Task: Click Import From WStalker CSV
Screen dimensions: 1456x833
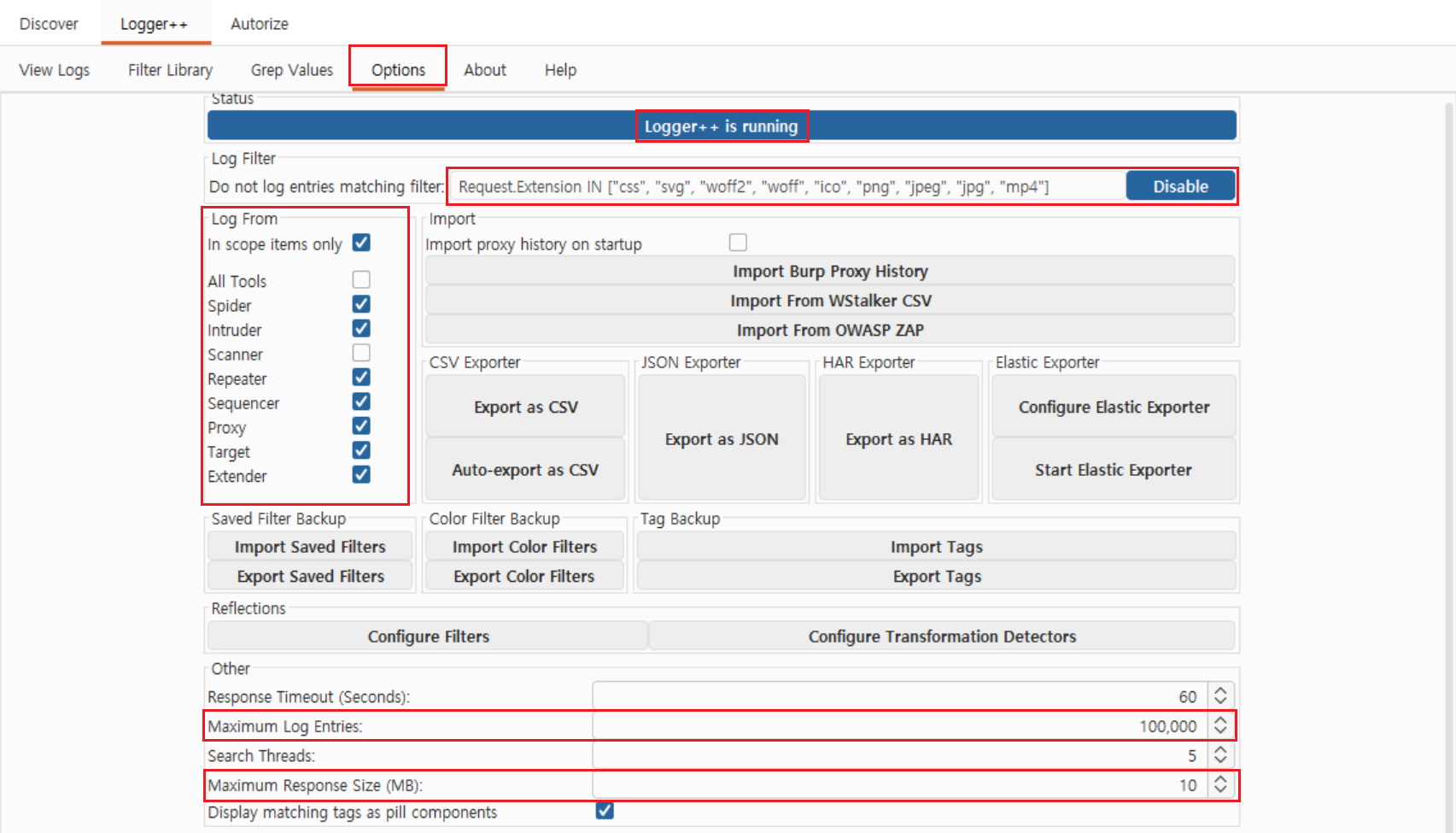Action: (830, 301)
